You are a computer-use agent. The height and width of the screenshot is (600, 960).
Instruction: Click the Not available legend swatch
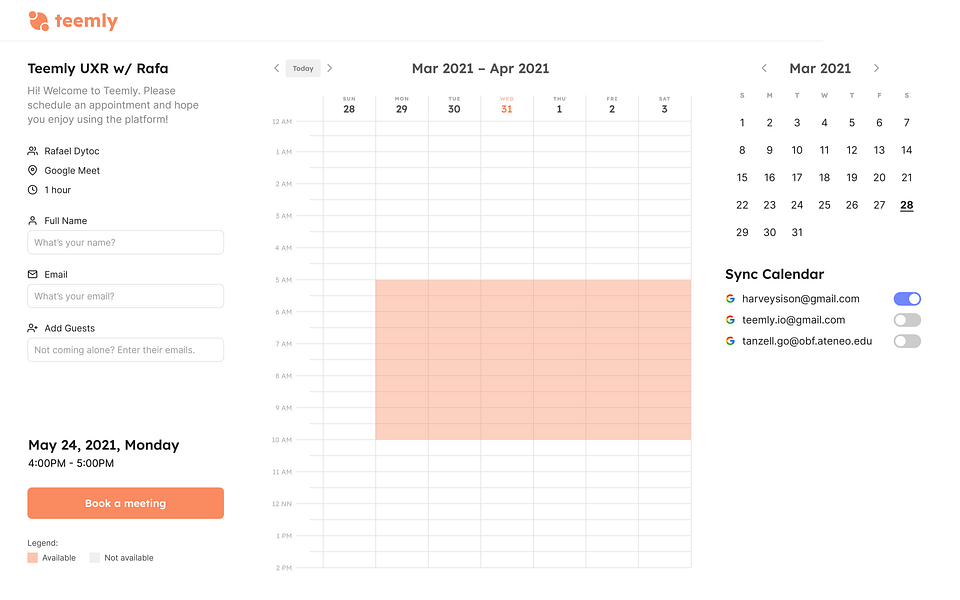coord(95,558)
